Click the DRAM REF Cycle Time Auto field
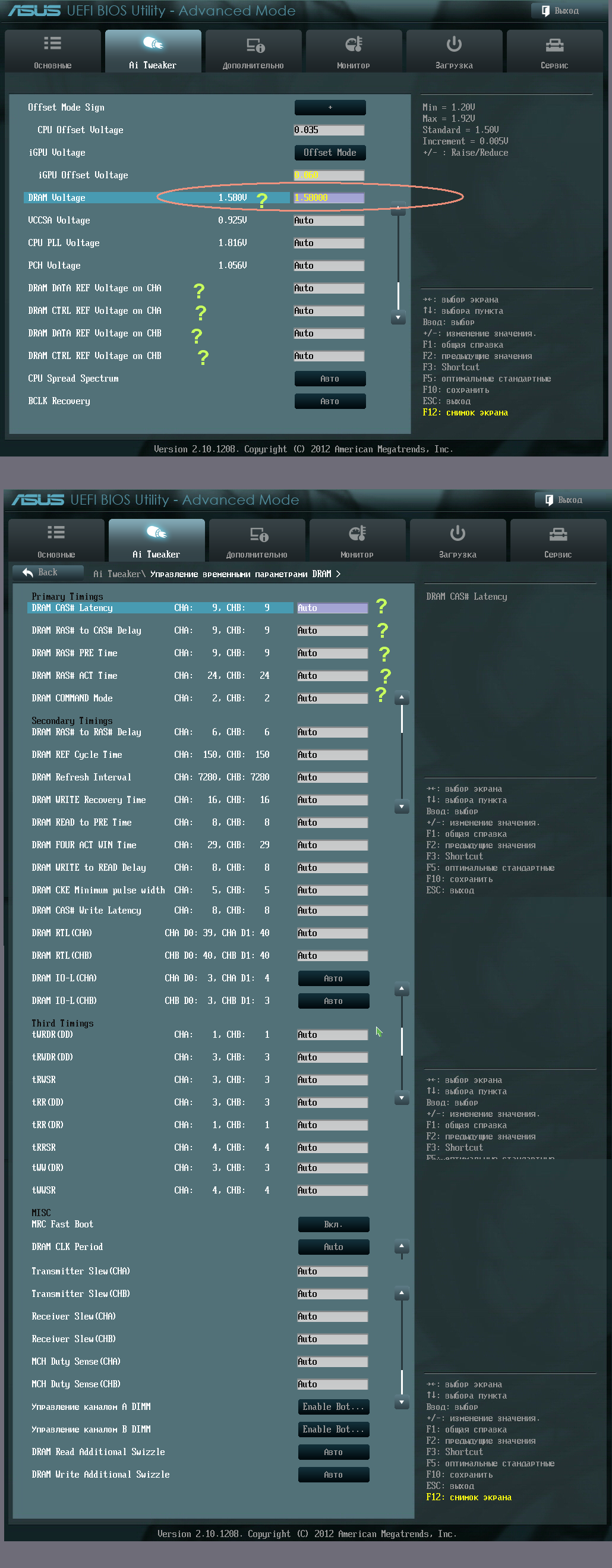Viewport: 612px width, 1568px height. tap(333, 755)
